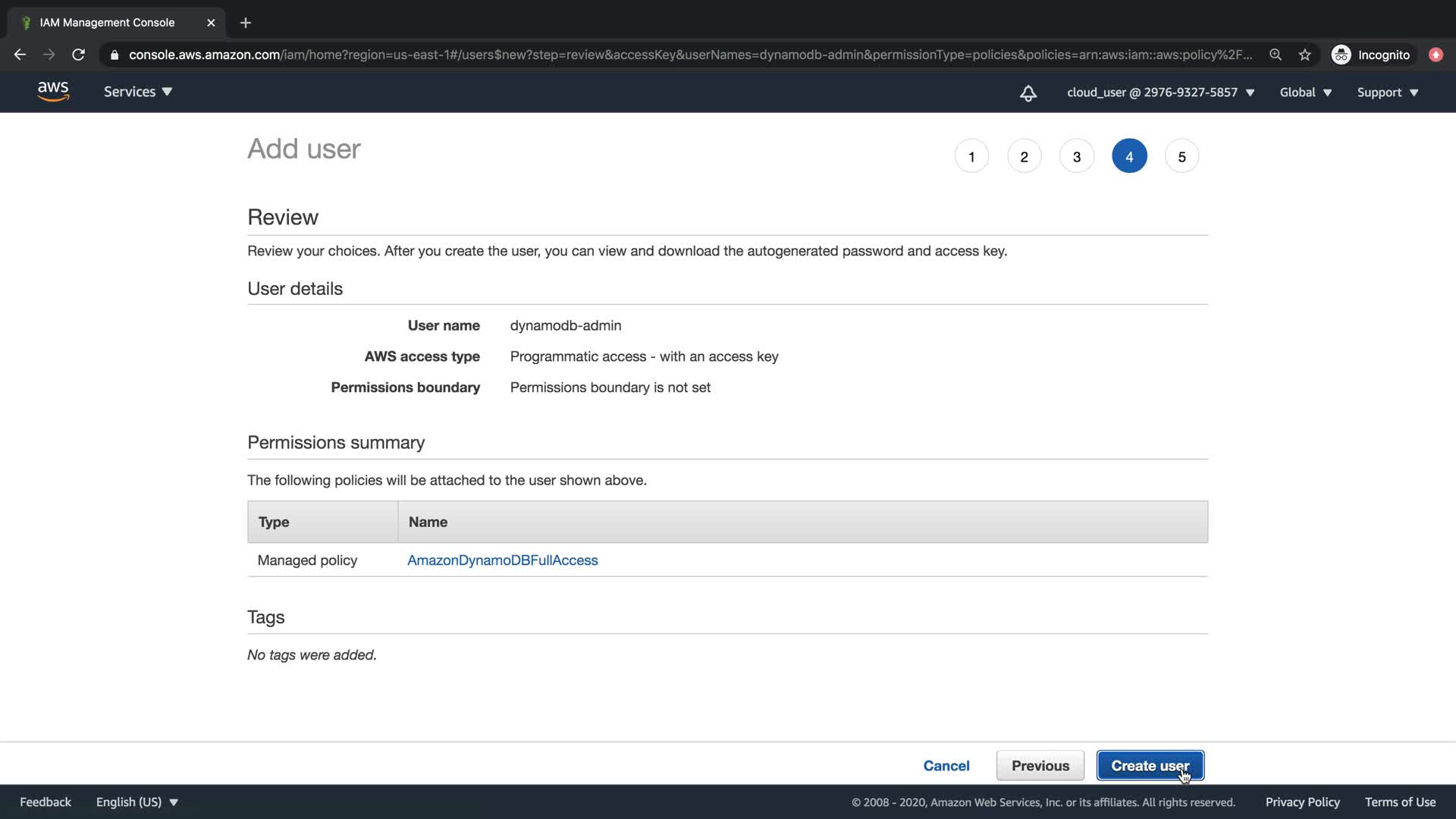The width and height of the screenshot is (1456, 819).
Task: Click the browser reload icon
Action: click(78, 55)
